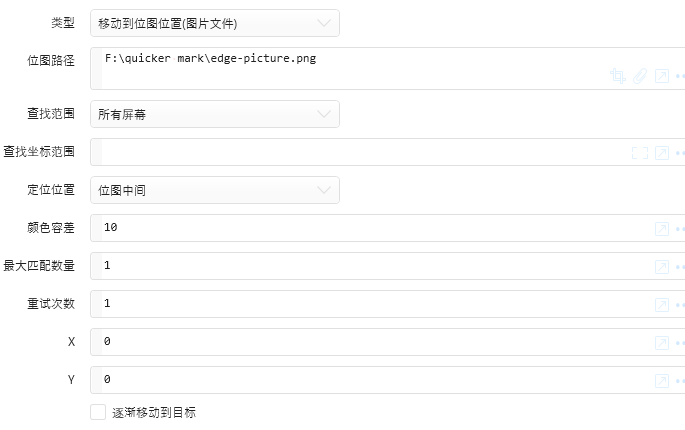Open expression editor icon for 最大匹配数量

(662, 267)
